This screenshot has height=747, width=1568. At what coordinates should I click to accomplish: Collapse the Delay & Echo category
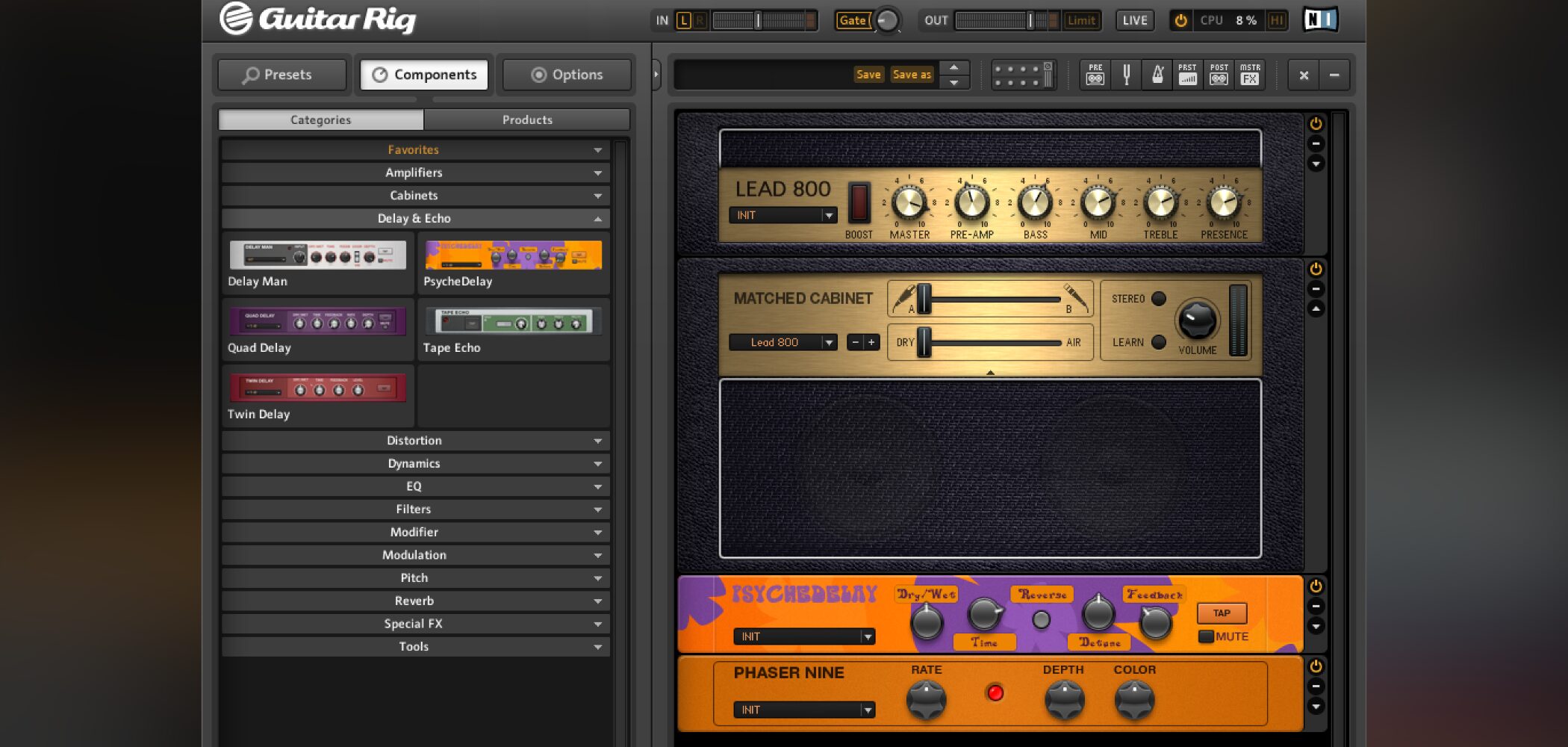pyautogui.click(x=415, y=218)
